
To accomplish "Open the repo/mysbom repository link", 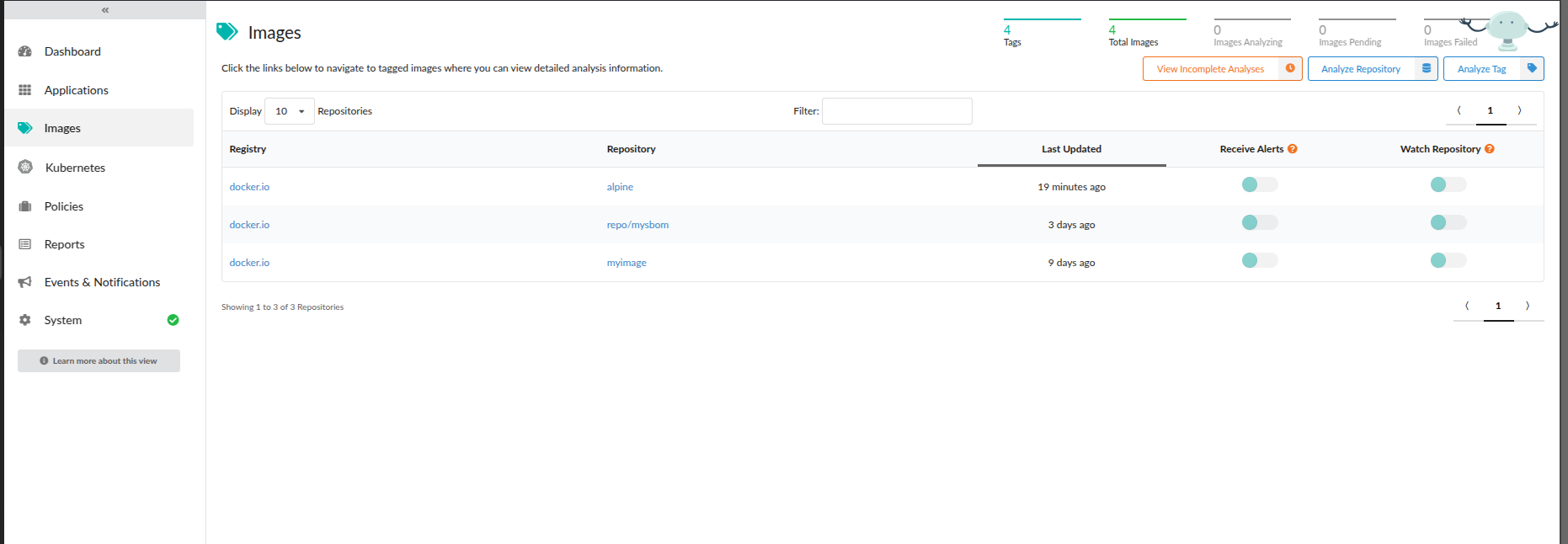I will (637, 225).
